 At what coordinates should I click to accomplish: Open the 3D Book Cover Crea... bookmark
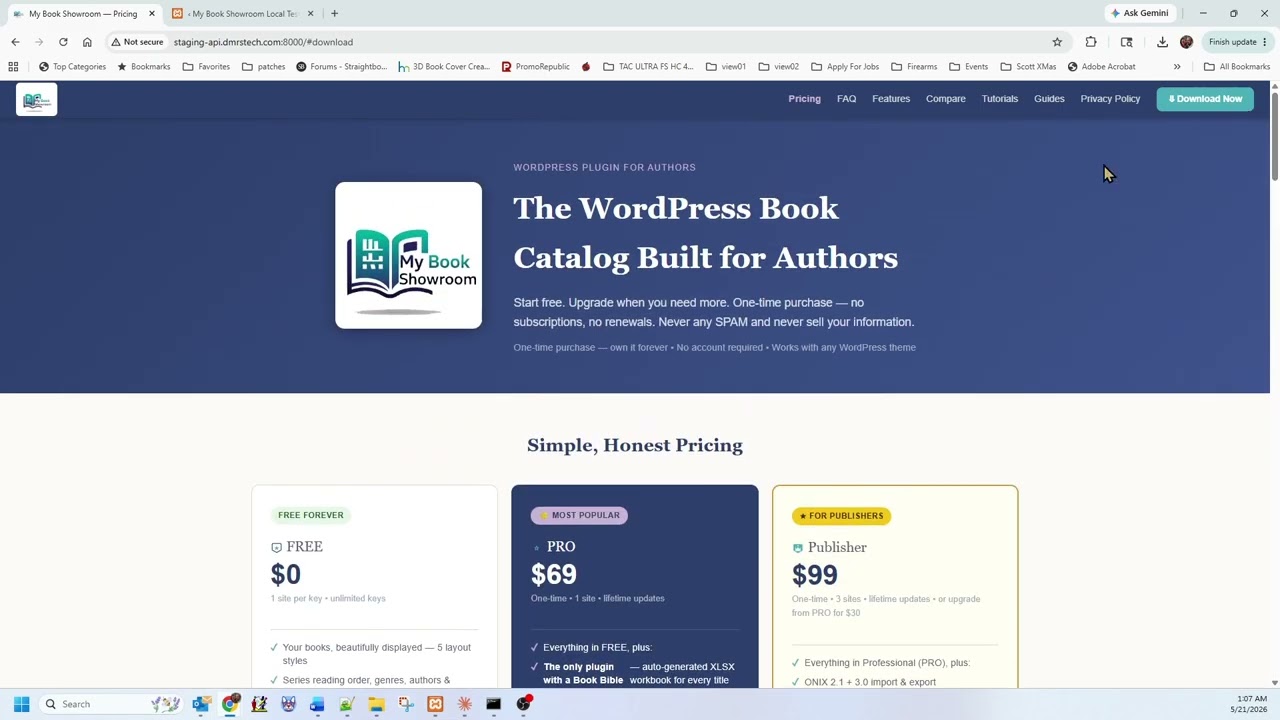coord(444,67)
